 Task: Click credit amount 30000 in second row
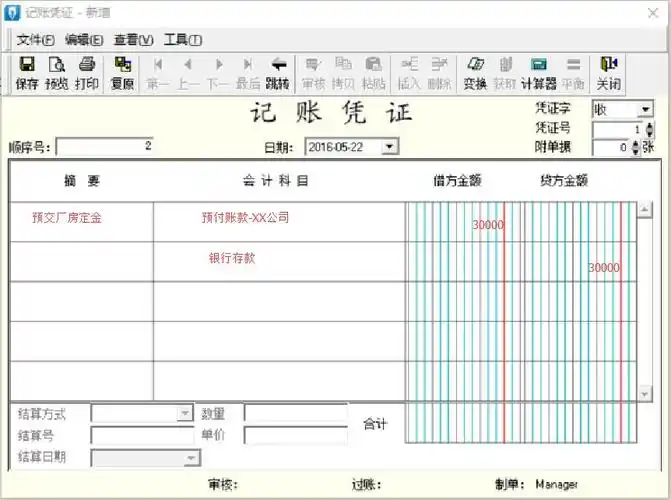(x=604, y=268)
